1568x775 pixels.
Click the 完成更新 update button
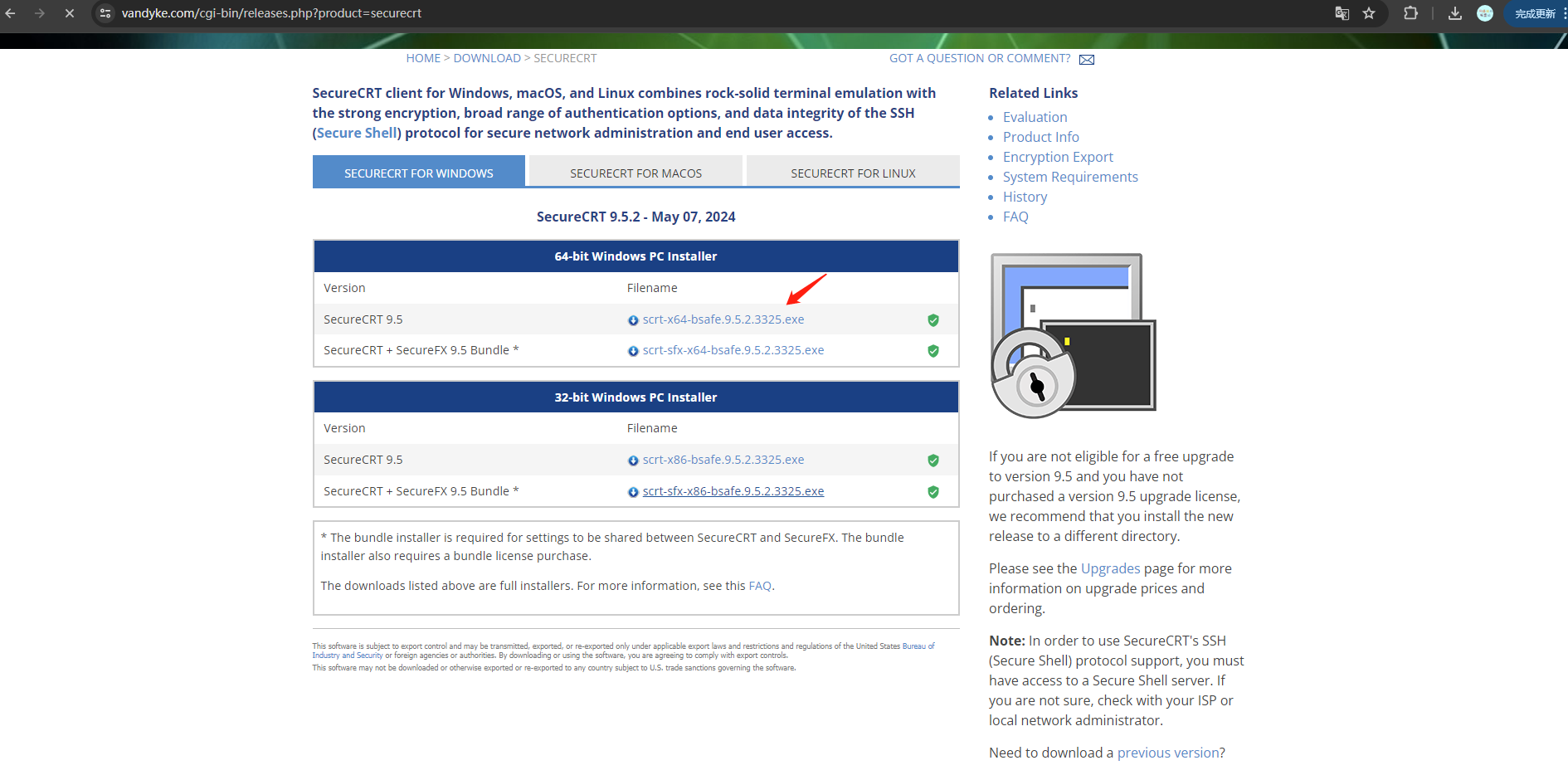(1536, 13)
